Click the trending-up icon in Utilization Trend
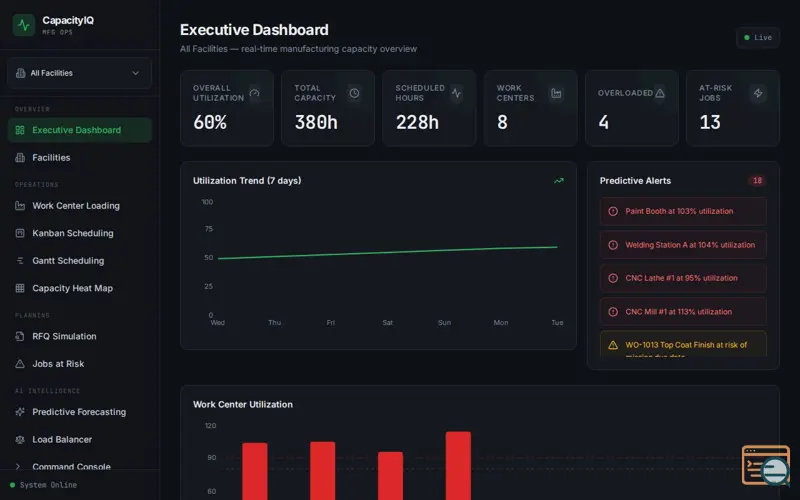Screen dimensions: 800x500 [559, 181]
